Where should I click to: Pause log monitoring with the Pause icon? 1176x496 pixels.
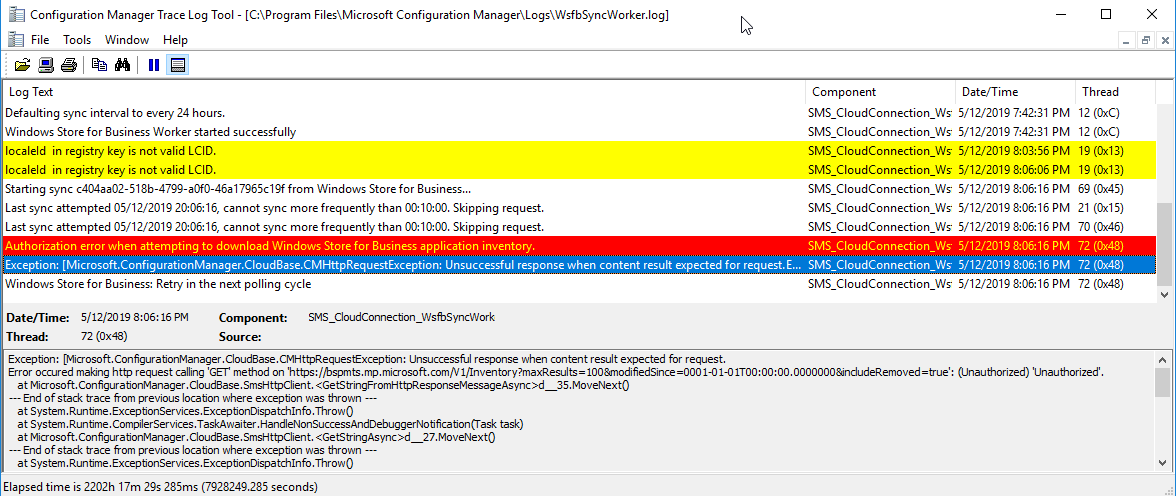154,65
